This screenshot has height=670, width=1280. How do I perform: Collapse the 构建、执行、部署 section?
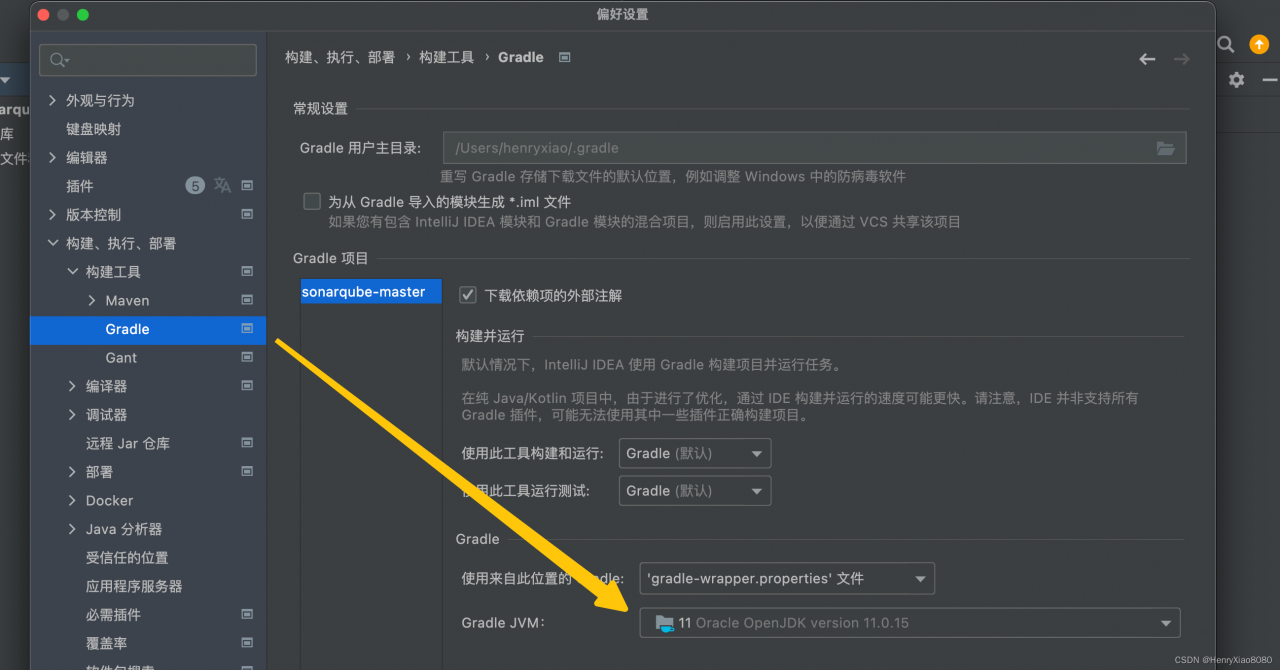[x=53, y=243]
